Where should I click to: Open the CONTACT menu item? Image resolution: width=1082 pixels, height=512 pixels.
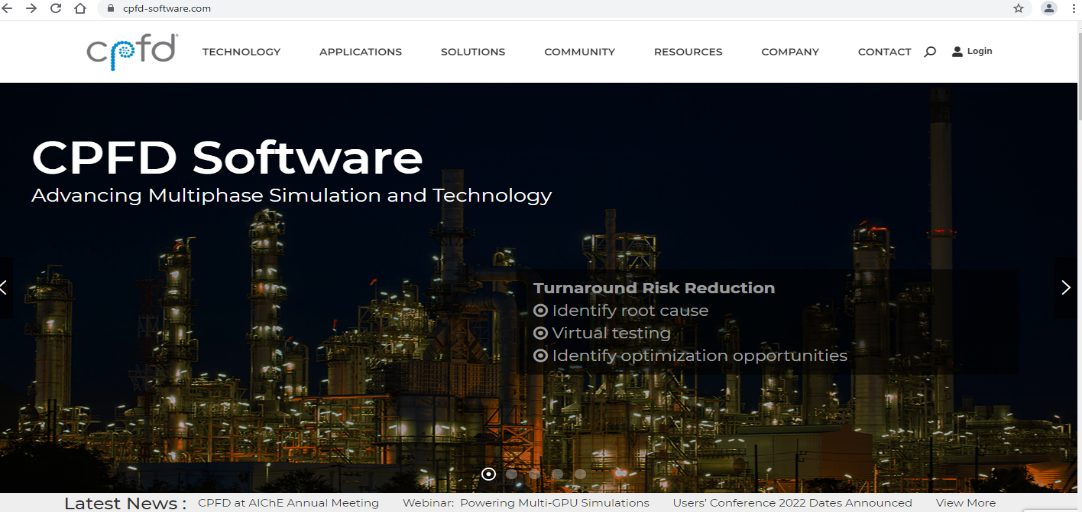point(884,52)
